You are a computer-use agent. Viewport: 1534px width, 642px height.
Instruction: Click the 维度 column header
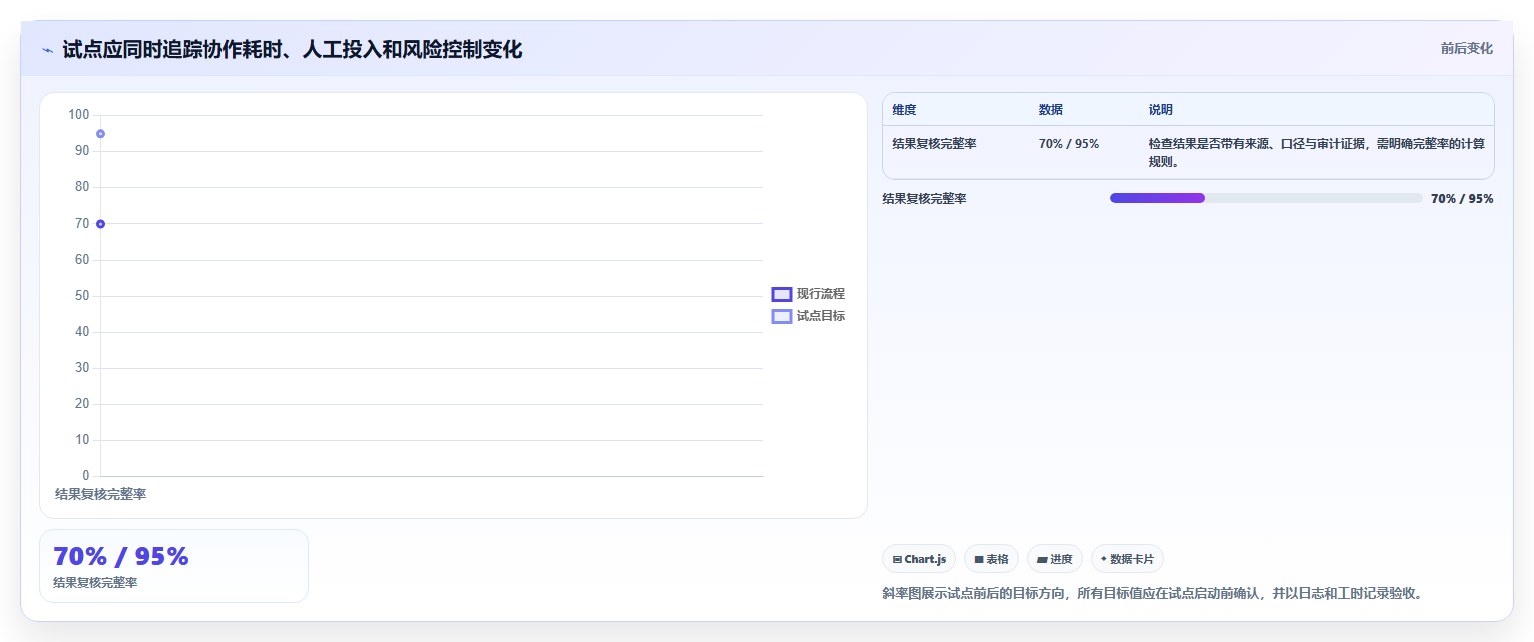coord(905,110)
